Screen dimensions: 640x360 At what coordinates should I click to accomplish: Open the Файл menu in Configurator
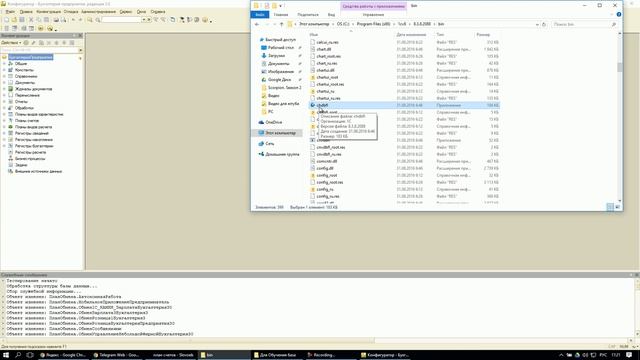[10, 12]
